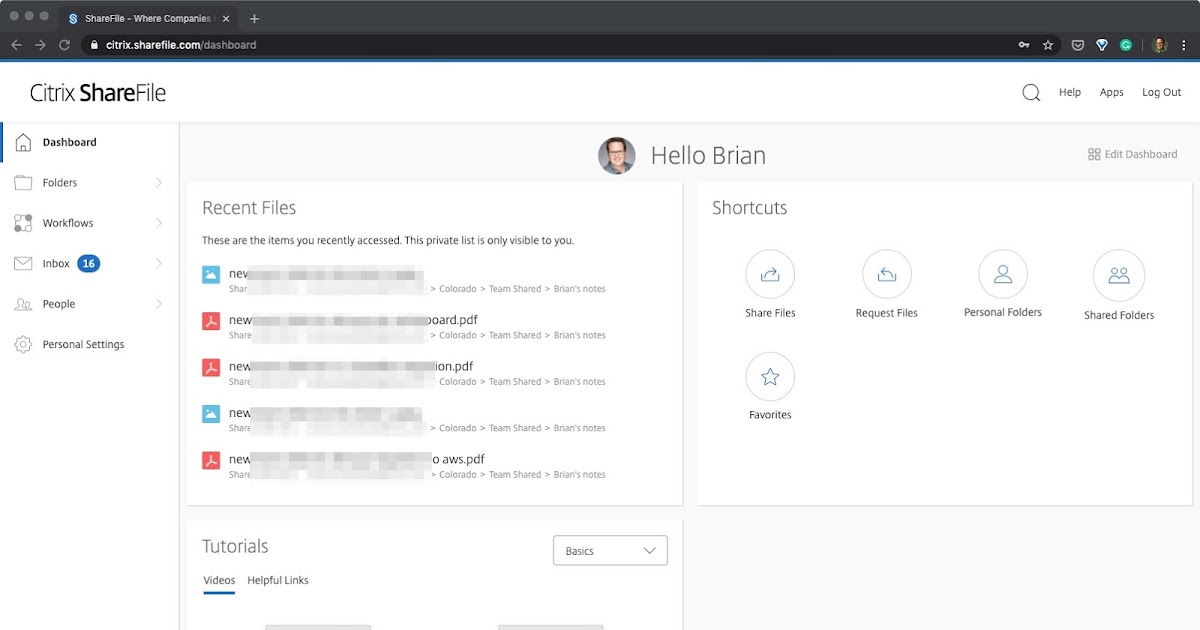This screenshot has height=630, width=1200.
Task: Open the Request Files shortcut
Action: click(886, 273)
